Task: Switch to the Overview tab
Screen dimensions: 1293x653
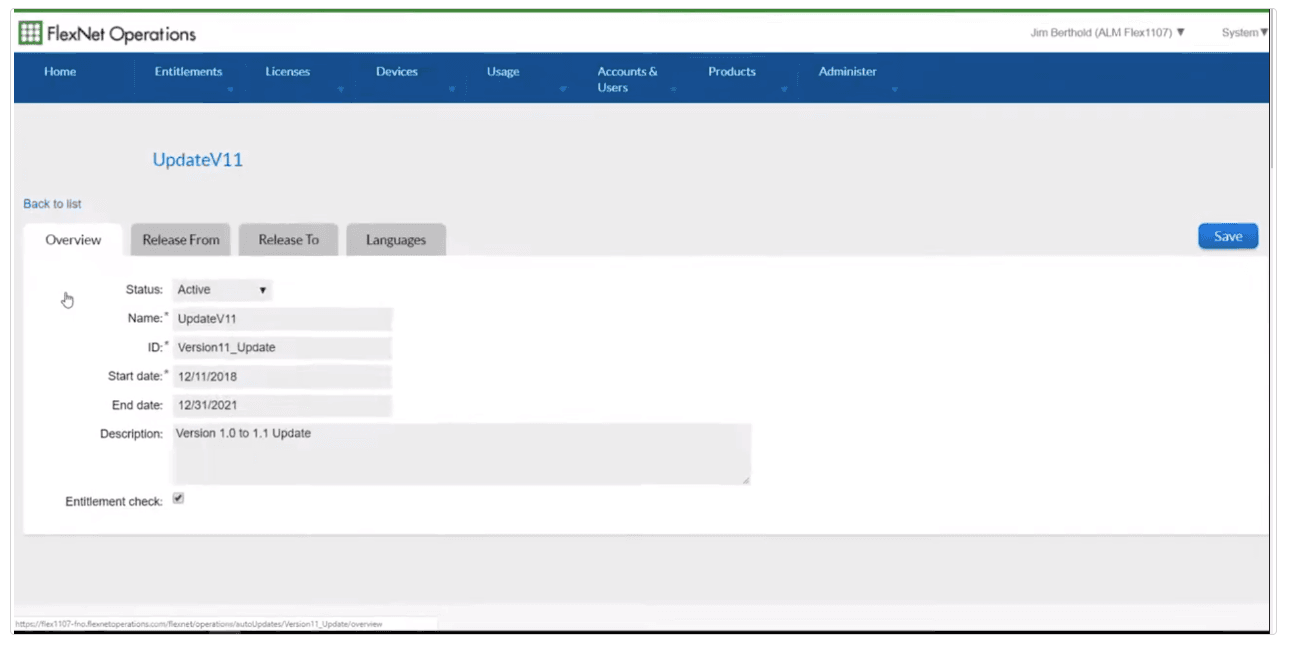Action: (73, 240)
